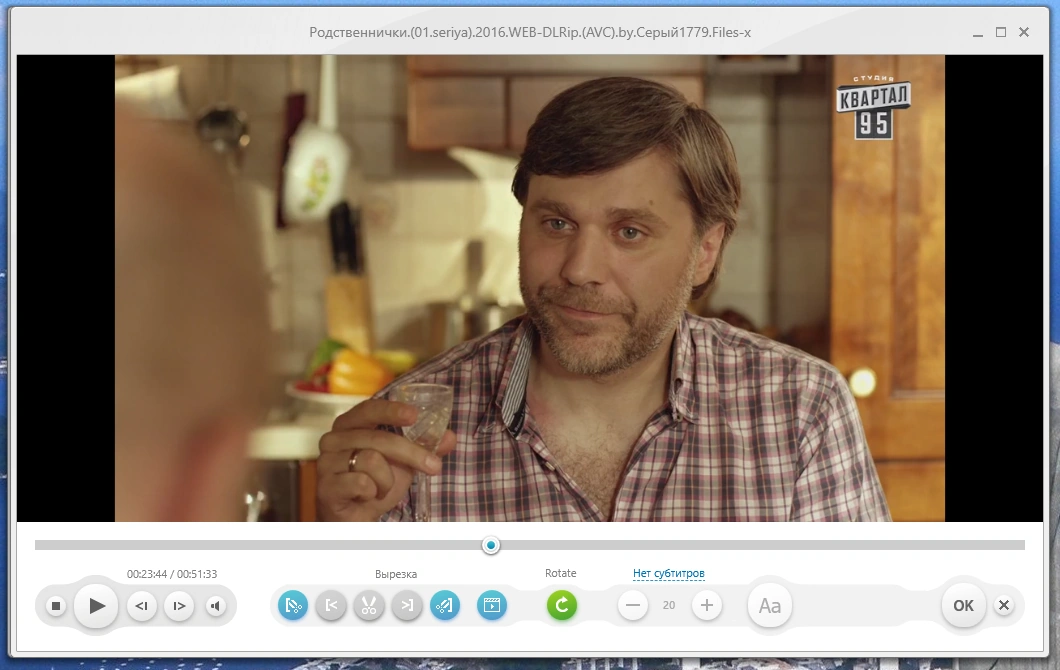Click the Вырезка label above the cut tools
Screen dimensions: 1060x670
click(x=395, y=574)
